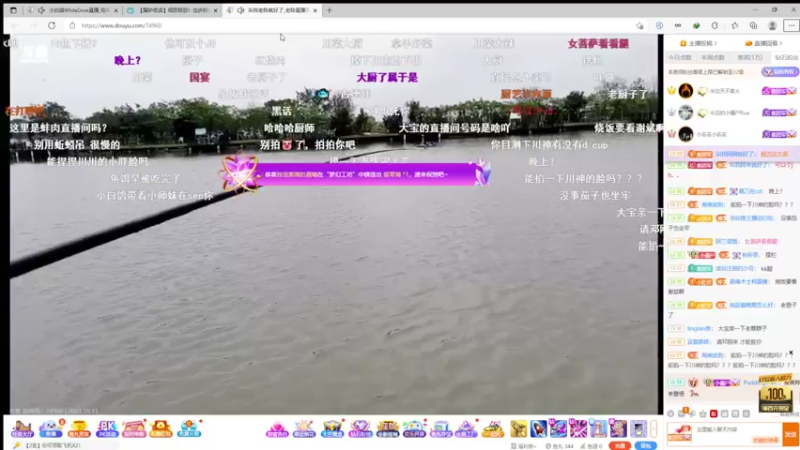
Task: Select the fireworks burst gift icon
Action: (304, 429)
